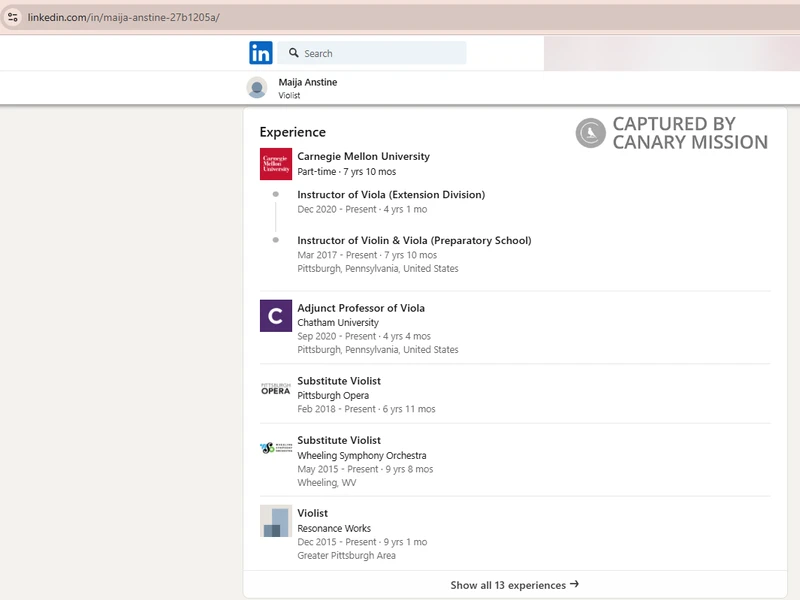Open the Carnegie Mellon University logo
The height and width of the screenshot is (600, 800).
point(276,164)
